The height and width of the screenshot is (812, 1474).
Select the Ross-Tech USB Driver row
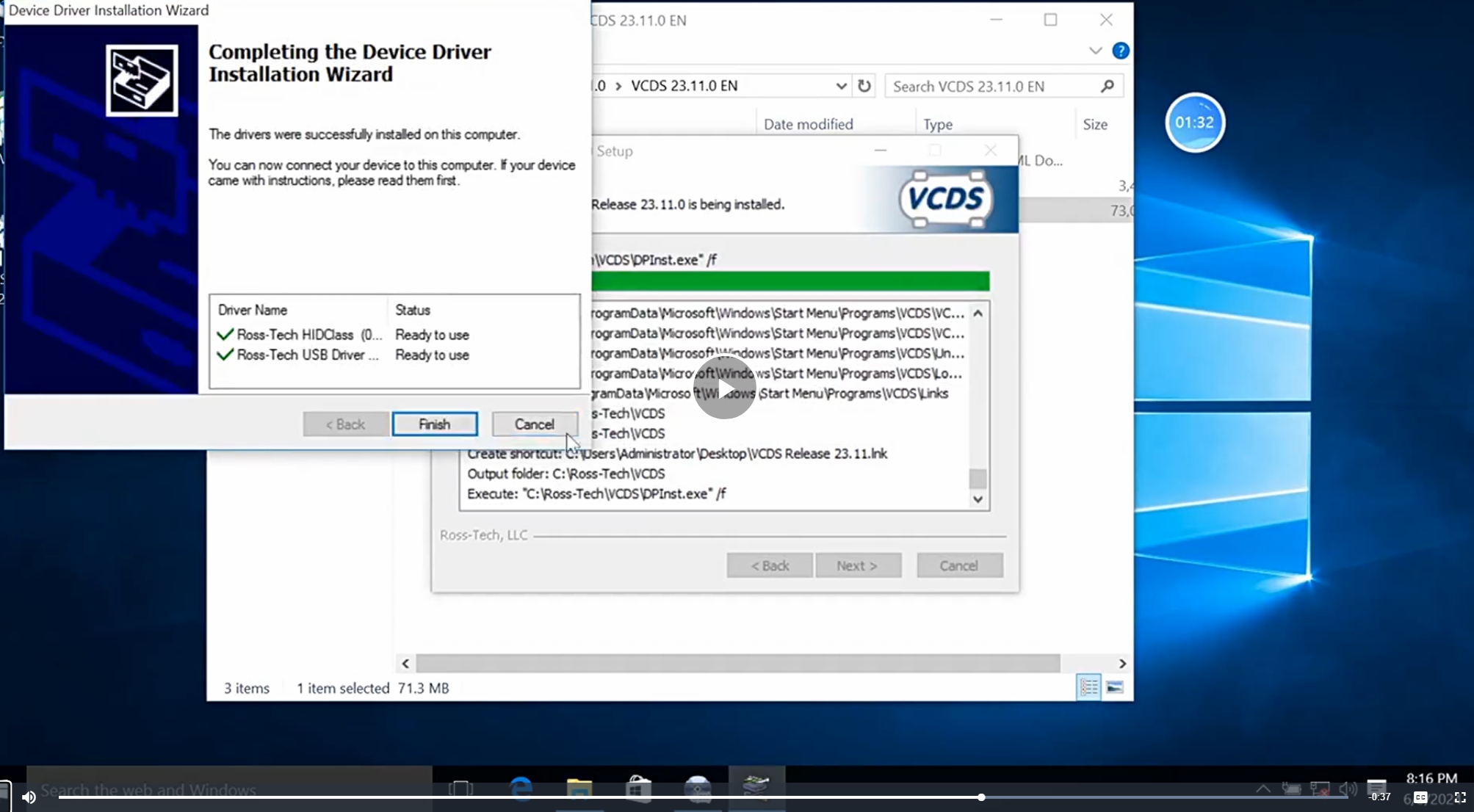(342, 355)
